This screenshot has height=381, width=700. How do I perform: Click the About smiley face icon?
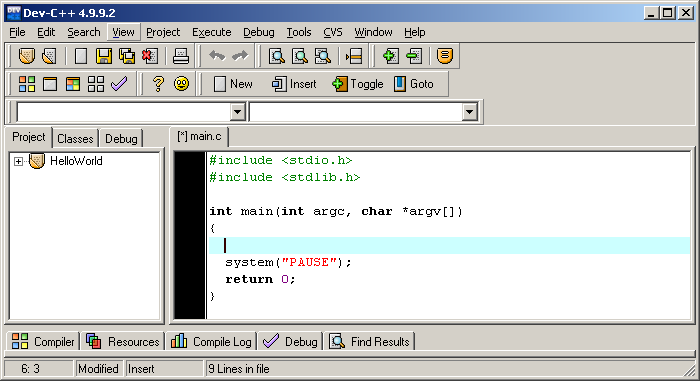click(x=181, y=84)
